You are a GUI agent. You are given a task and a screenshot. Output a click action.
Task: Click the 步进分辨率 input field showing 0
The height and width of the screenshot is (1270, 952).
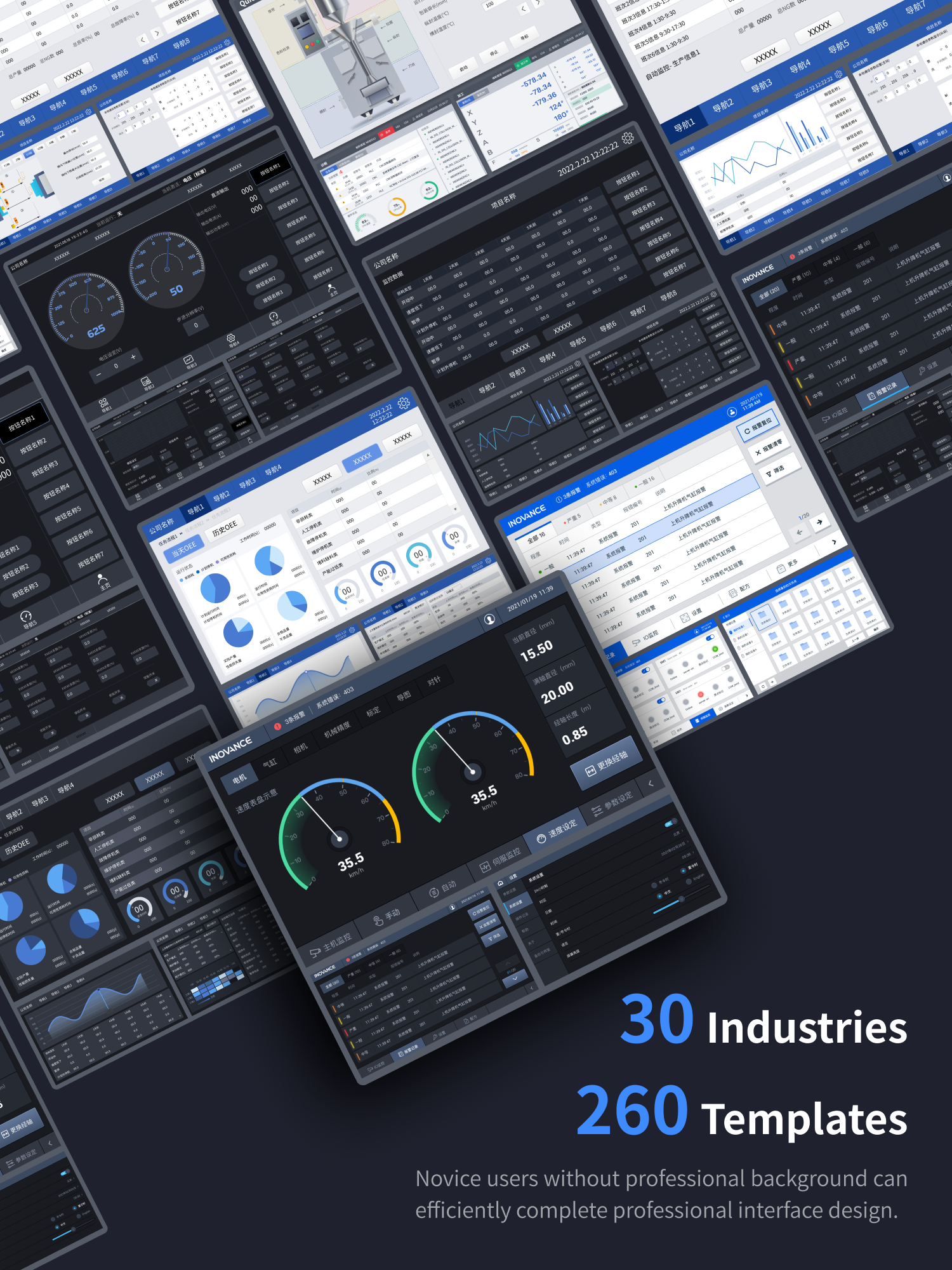click(196, 325)
